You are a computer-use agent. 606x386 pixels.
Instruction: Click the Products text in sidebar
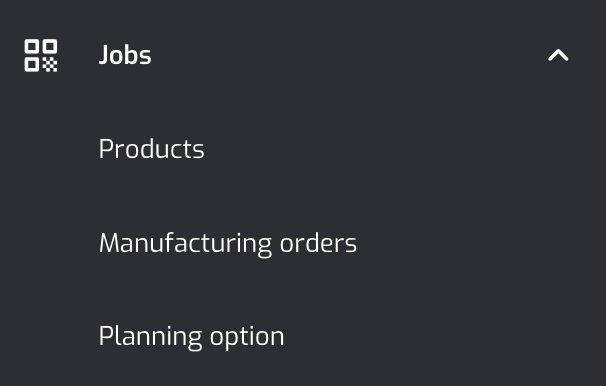(x=152, y=149)
